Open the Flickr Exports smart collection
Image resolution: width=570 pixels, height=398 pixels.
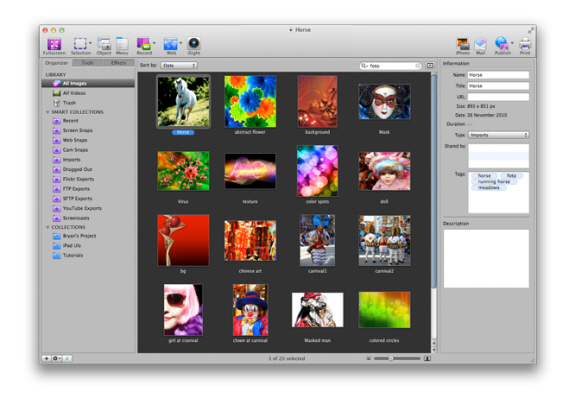(x=88, y=179)
